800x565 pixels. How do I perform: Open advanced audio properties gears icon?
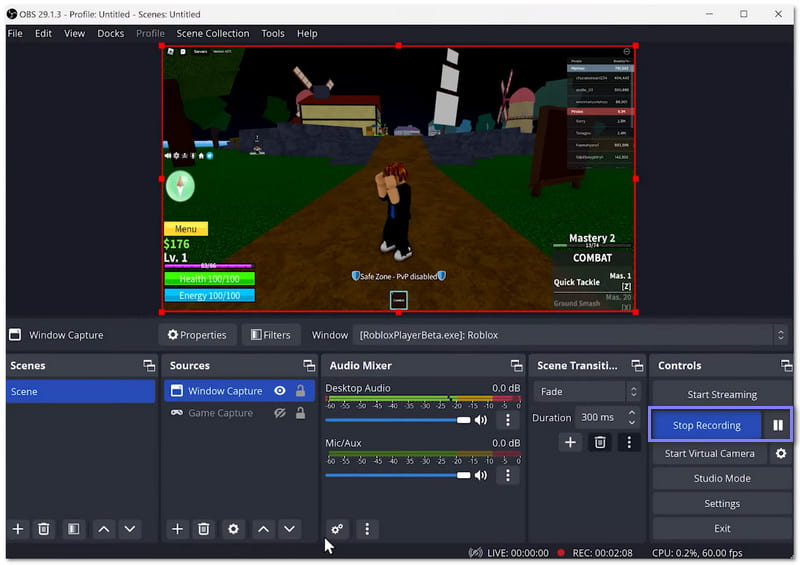[x=337, y=529]
